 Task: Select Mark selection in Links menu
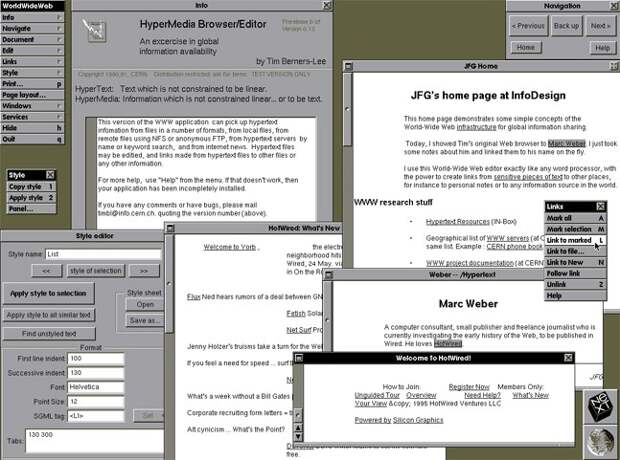575,229
